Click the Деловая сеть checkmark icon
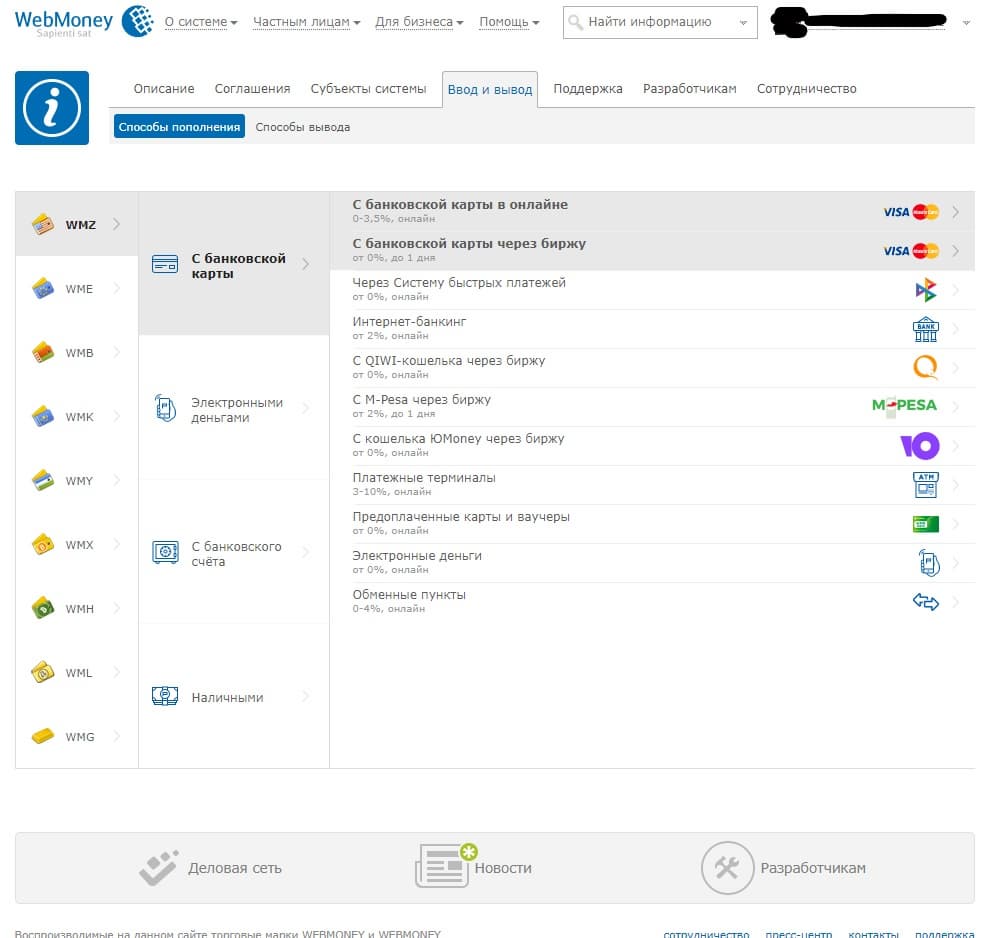The height and width of the screenshot is (938, 988). pyautogui.click(x=159, y=868)
